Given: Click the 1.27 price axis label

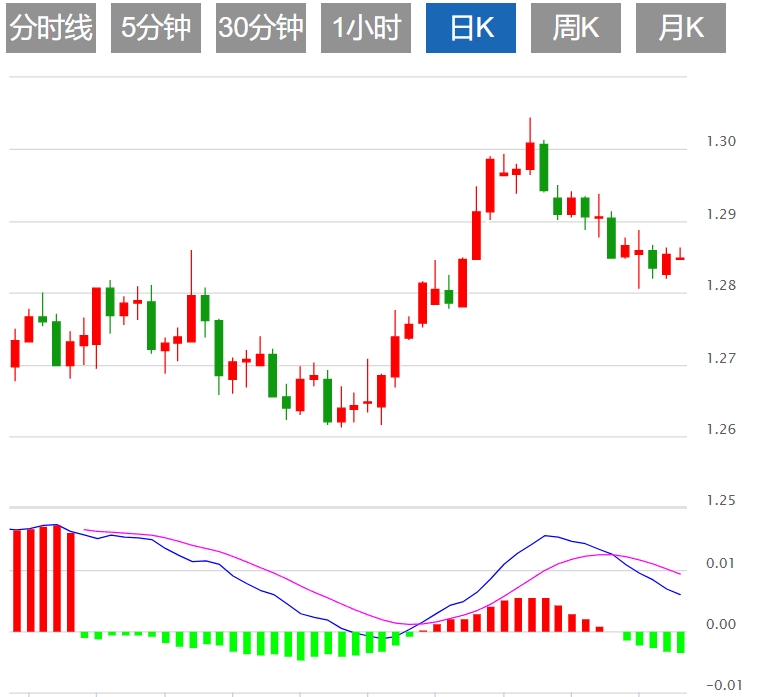Looking at the screenshot, I should (721, 358).
